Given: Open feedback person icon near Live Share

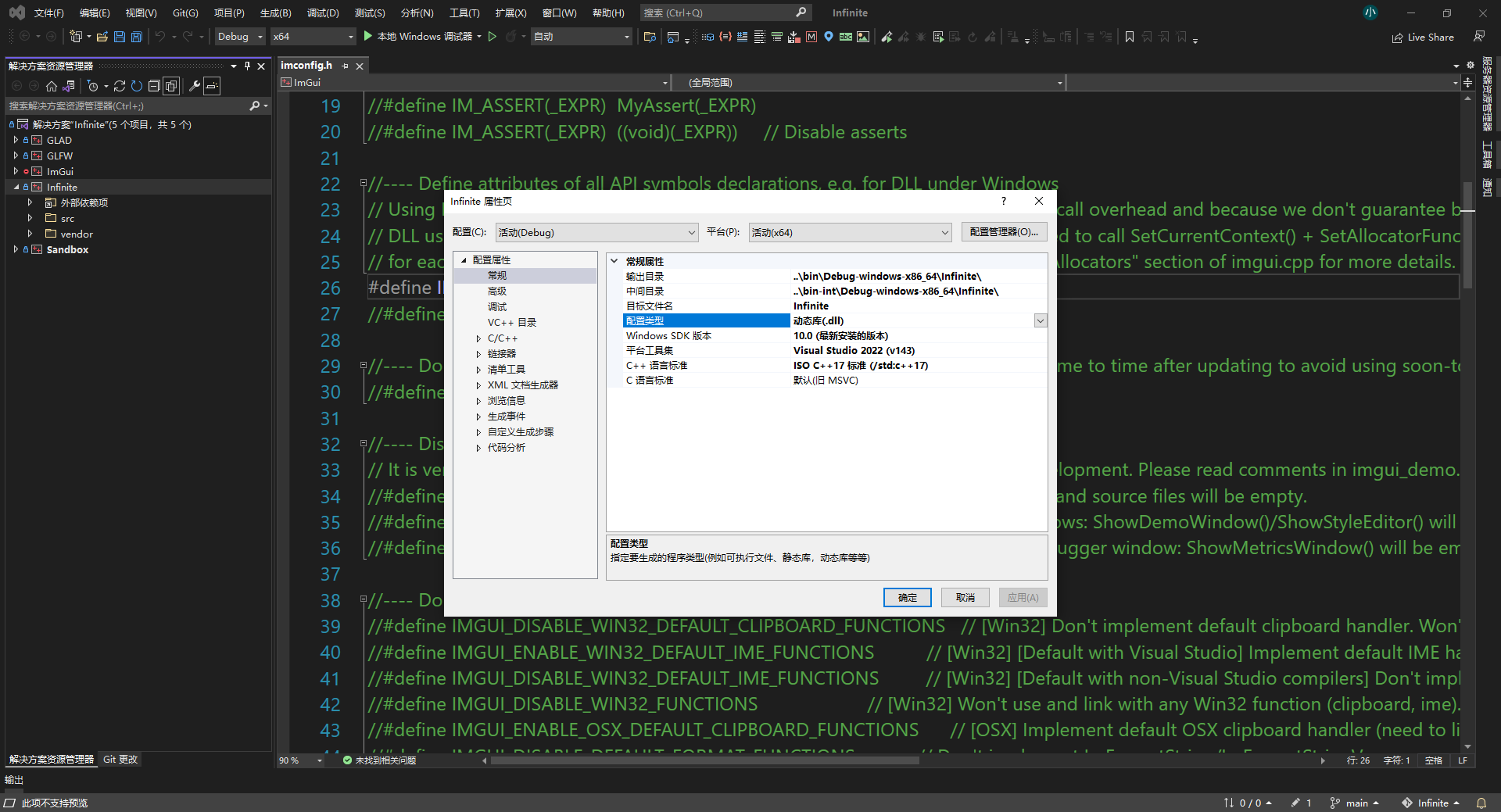Looking at the screenshot, I should coord(1479,36).
